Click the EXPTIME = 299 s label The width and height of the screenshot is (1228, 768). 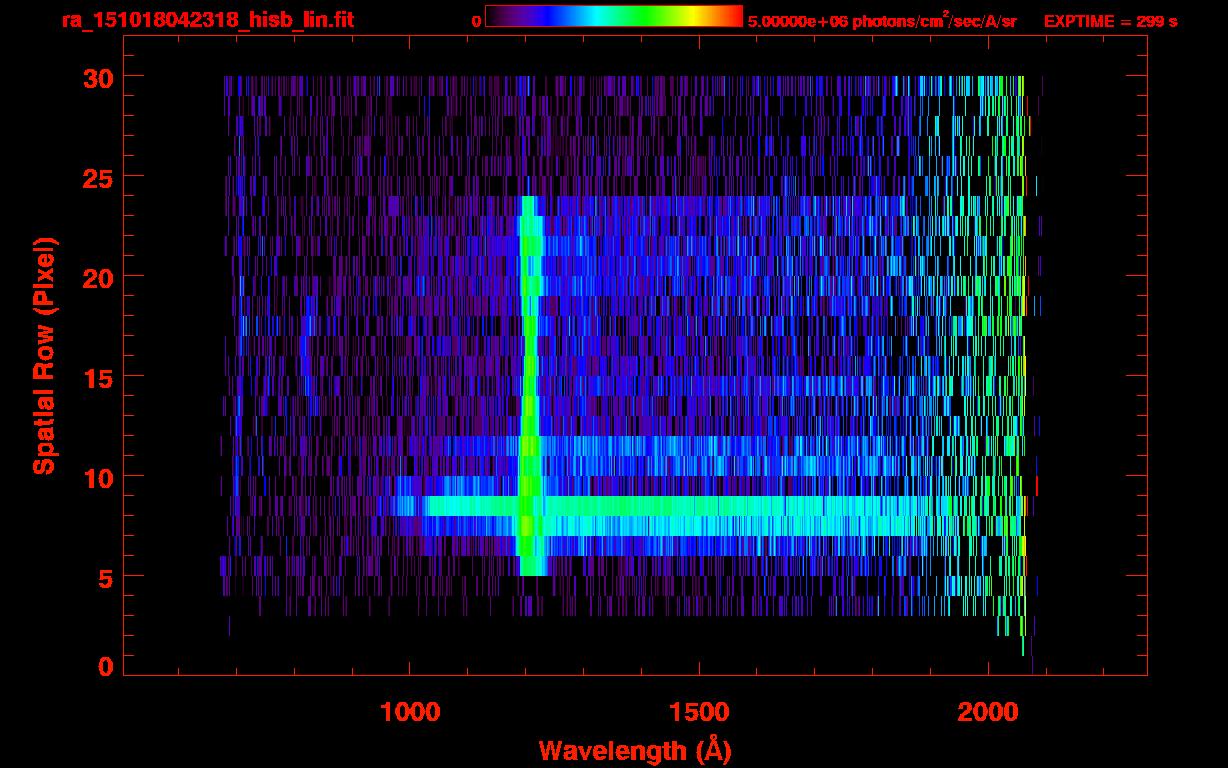pos(1110,21)
